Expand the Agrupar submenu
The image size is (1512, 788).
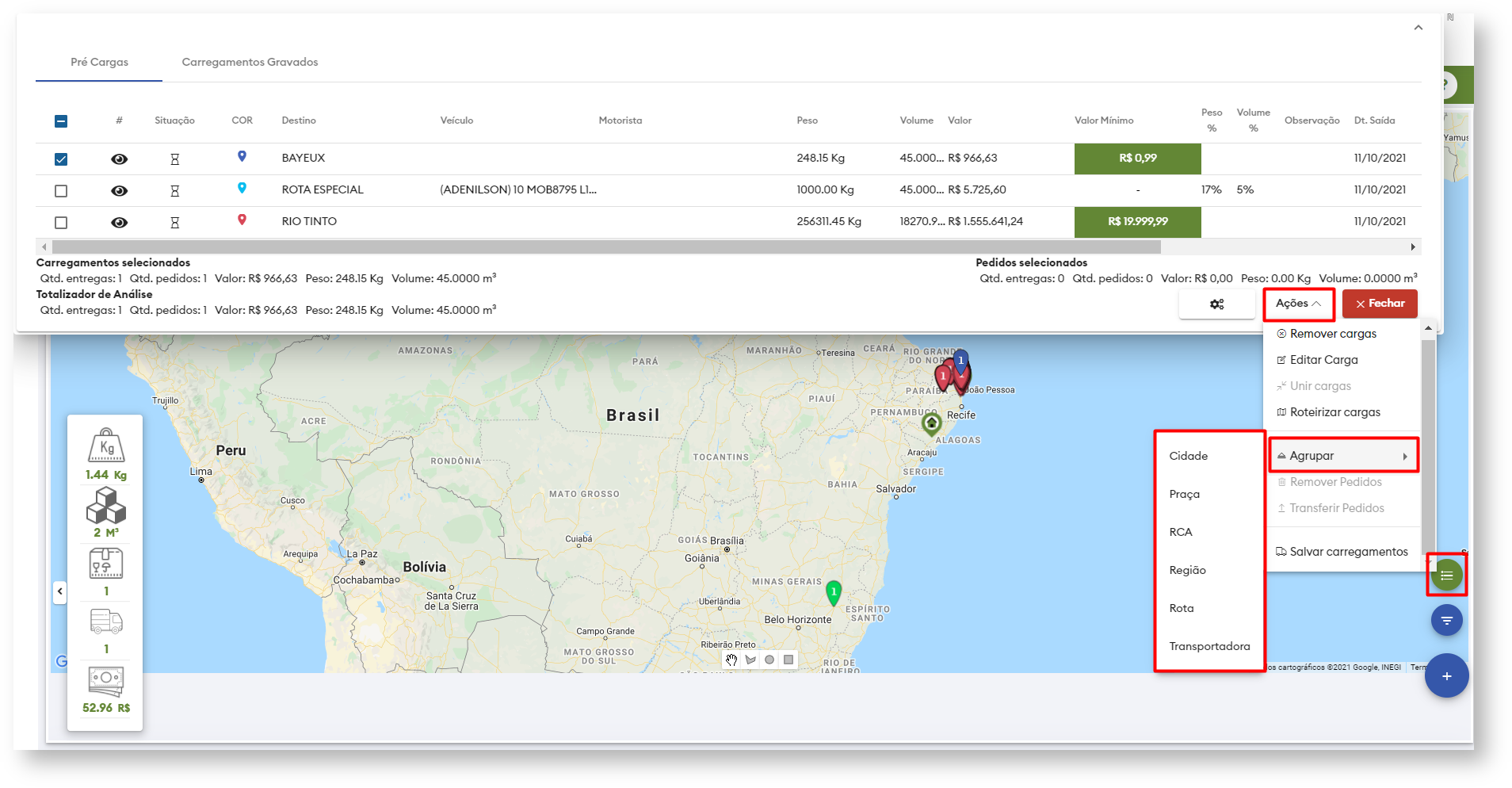[1343, 456]
